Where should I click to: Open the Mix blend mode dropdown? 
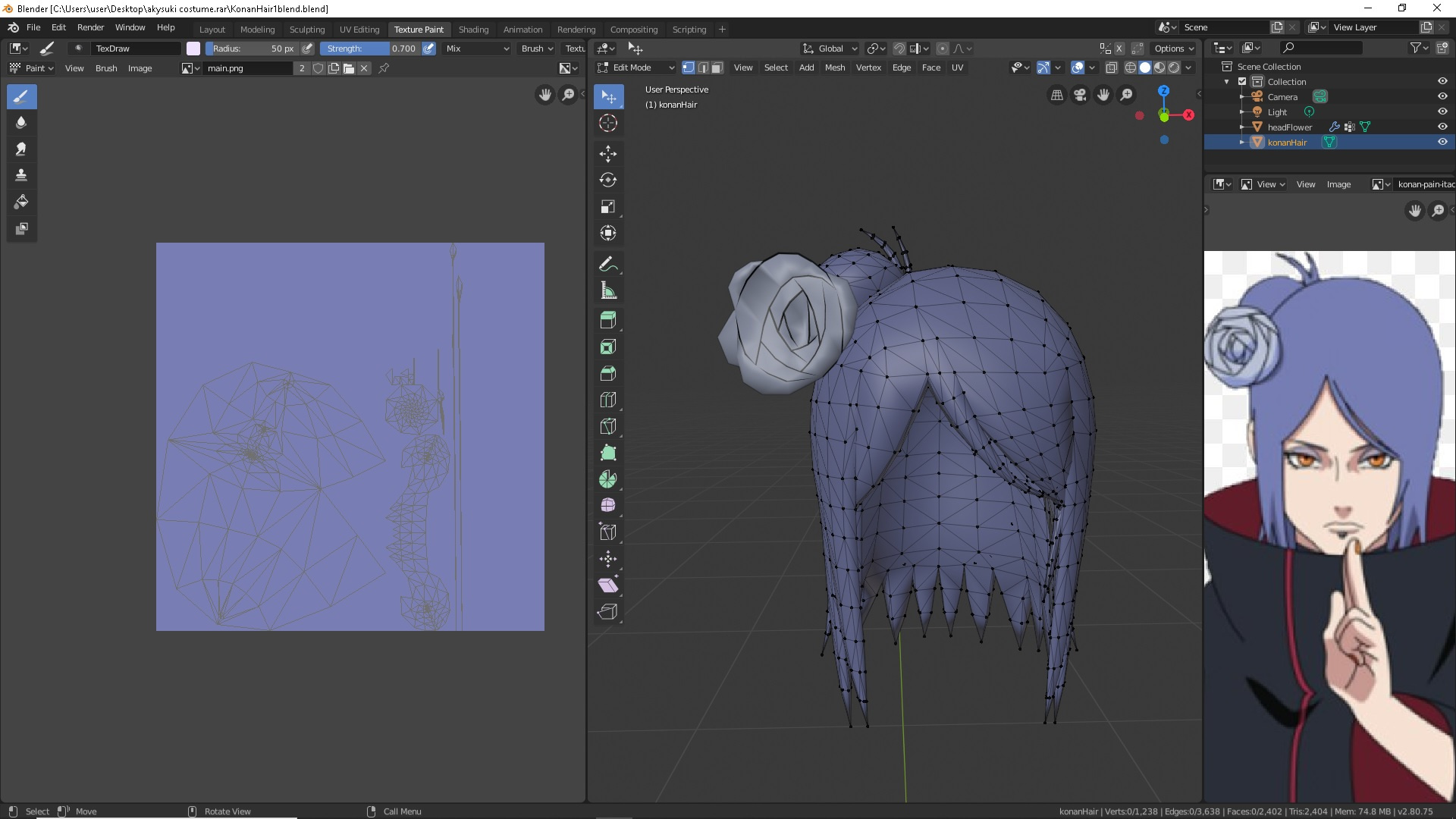[477, 49]
